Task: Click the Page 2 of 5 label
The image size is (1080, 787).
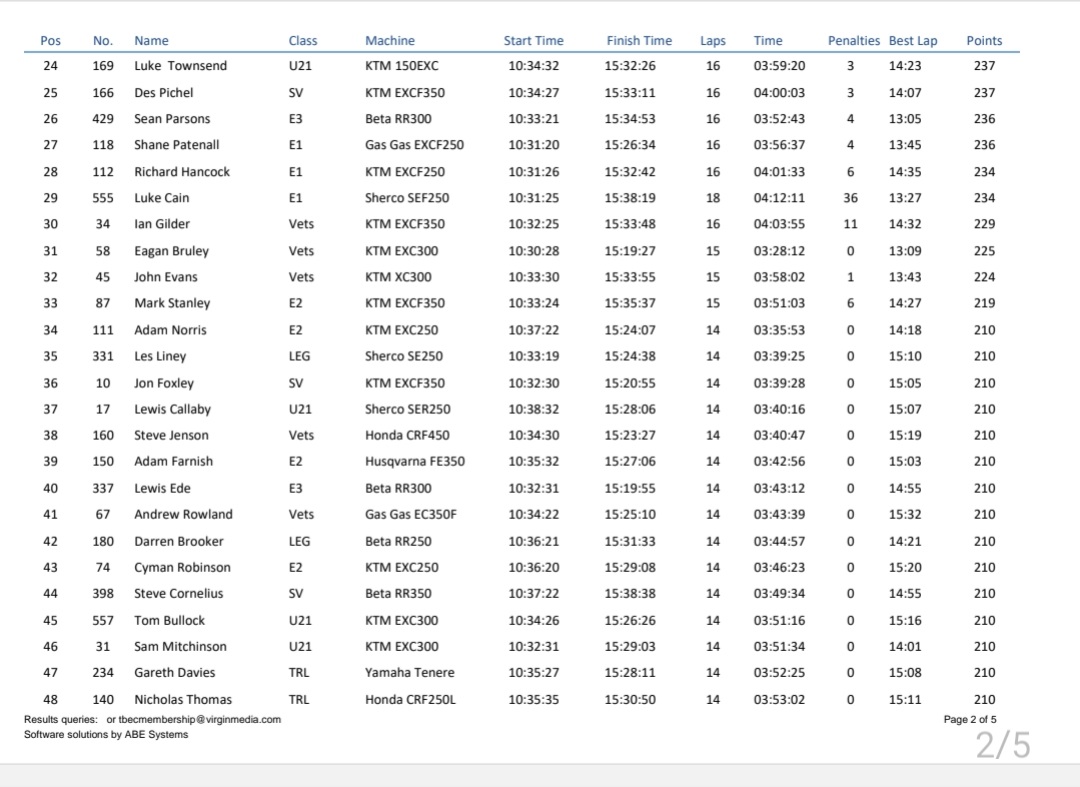Action: pos(970,720)
